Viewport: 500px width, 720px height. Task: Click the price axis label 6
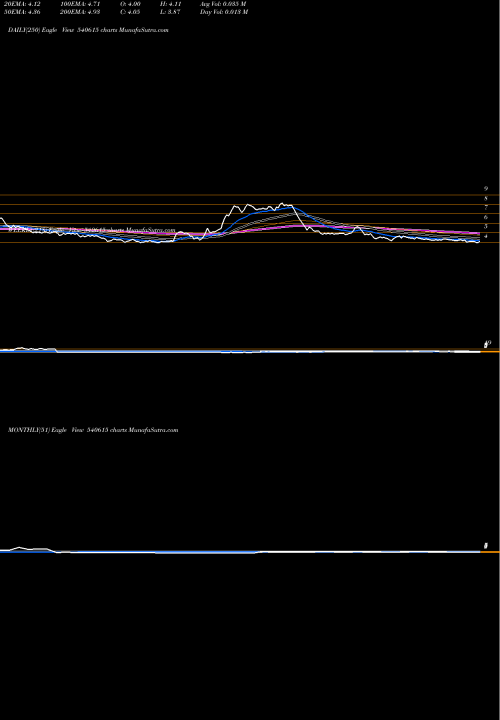click(486, 217)
